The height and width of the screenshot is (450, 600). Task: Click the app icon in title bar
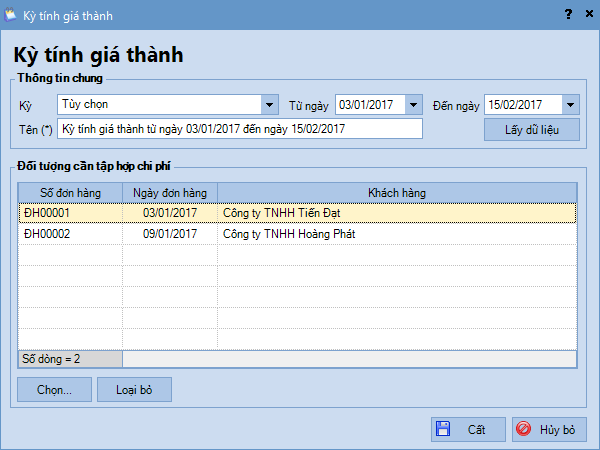12,14
